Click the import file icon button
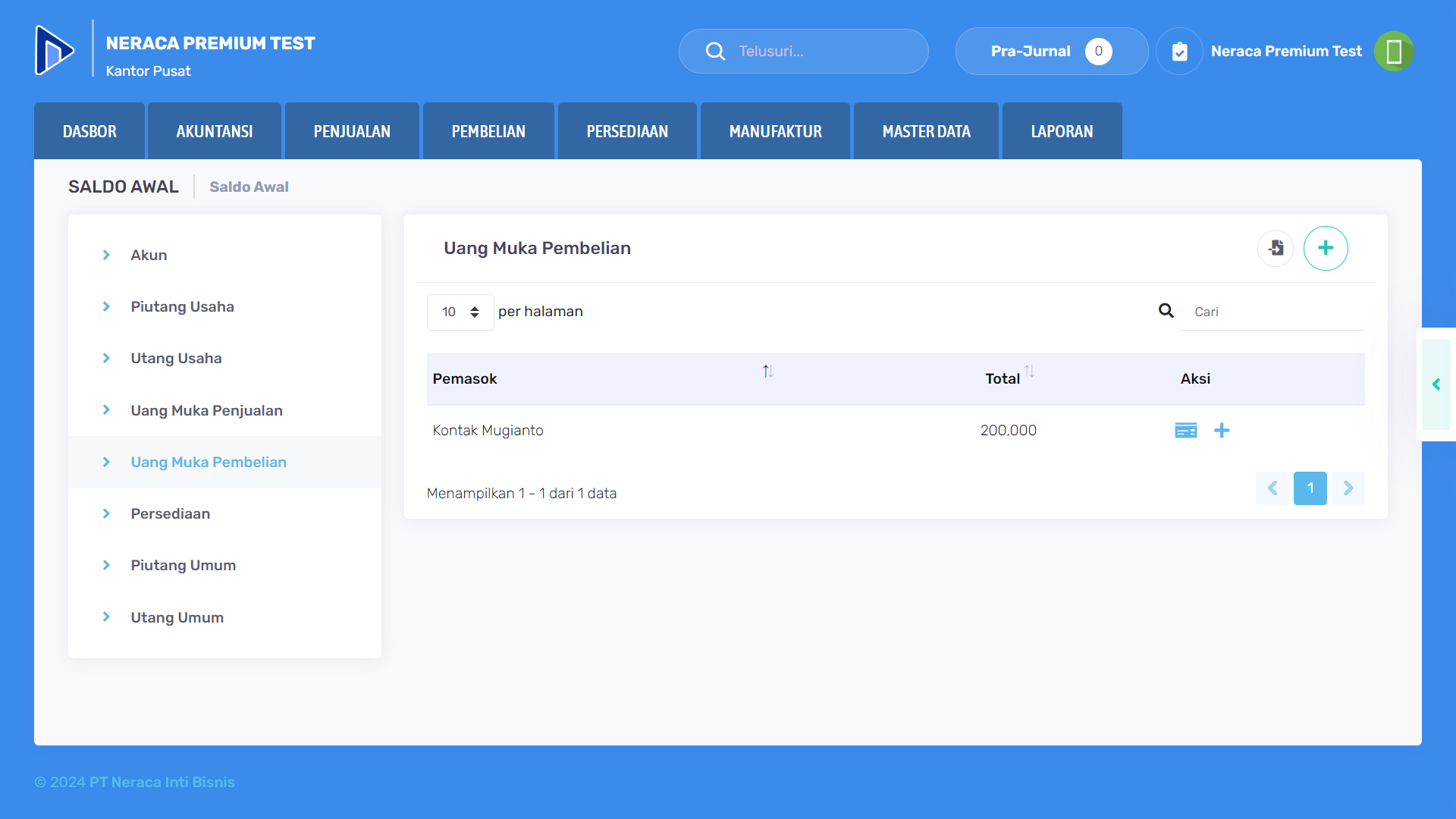 click(x=1276, y=248)
